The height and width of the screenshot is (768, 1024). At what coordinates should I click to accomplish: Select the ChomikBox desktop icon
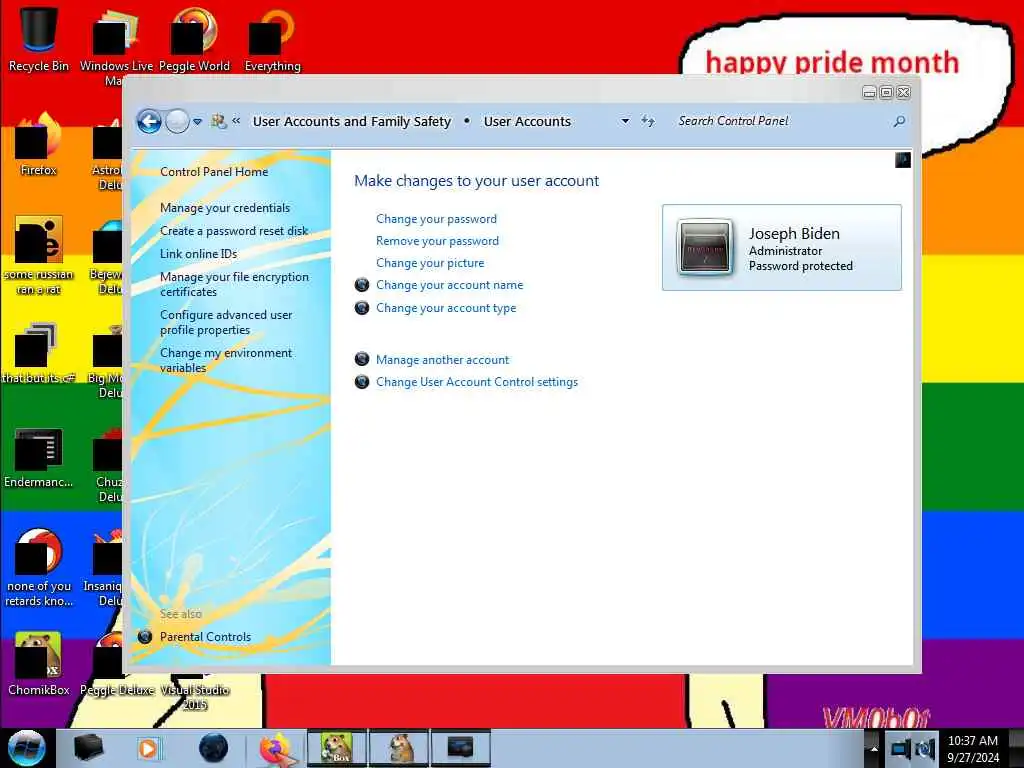39,664
